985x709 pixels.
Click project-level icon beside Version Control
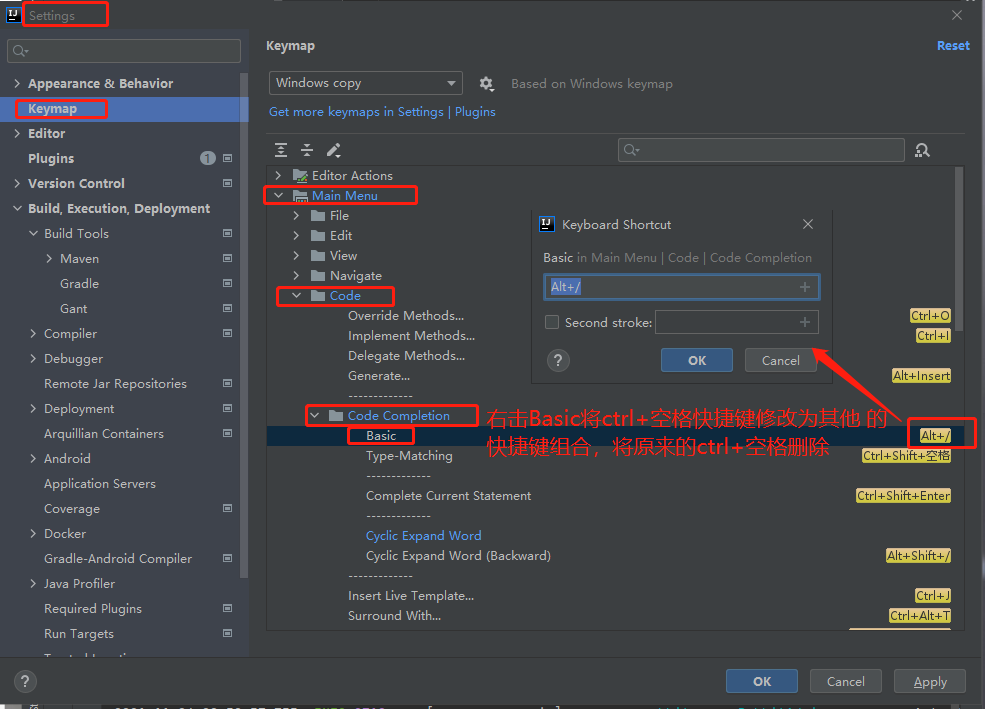(227, 183)
